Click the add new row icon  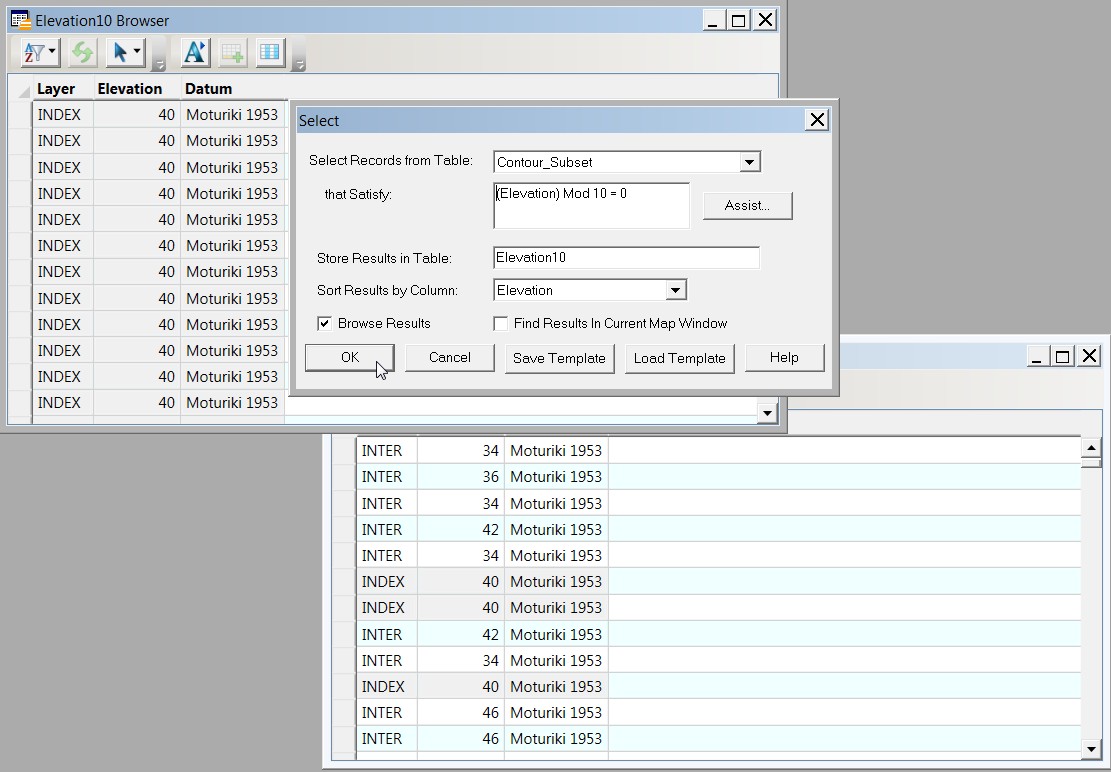coord(231,52)
